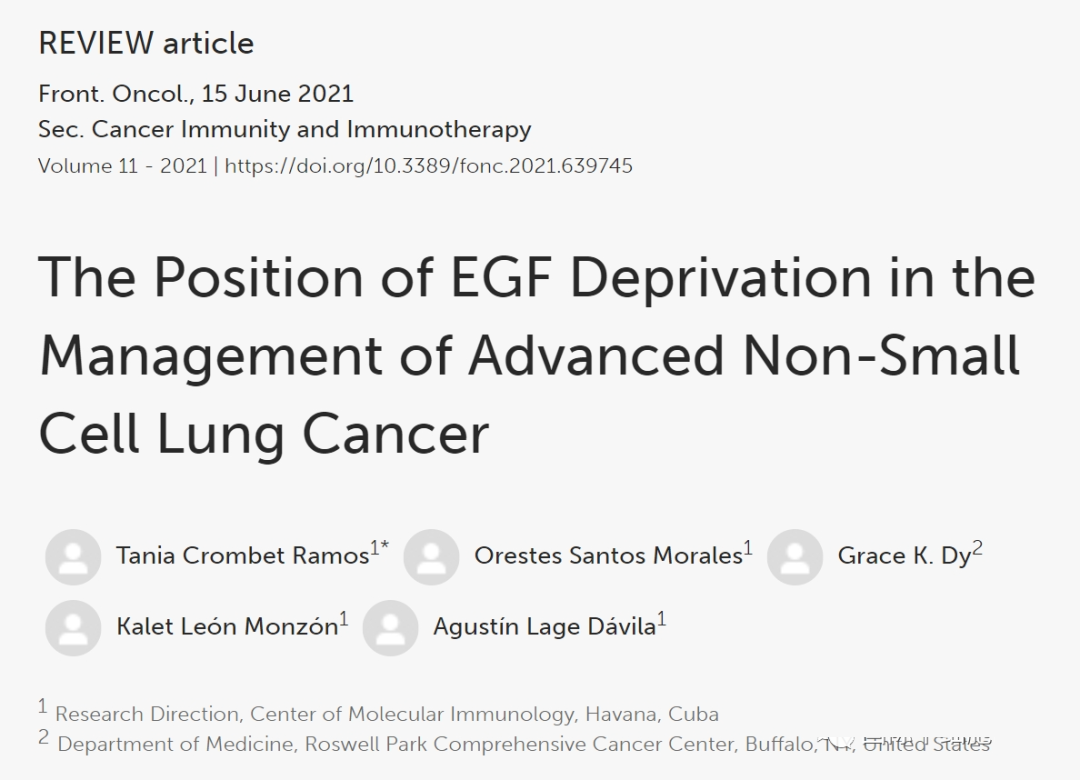Click the article title heading

point(537,355)
